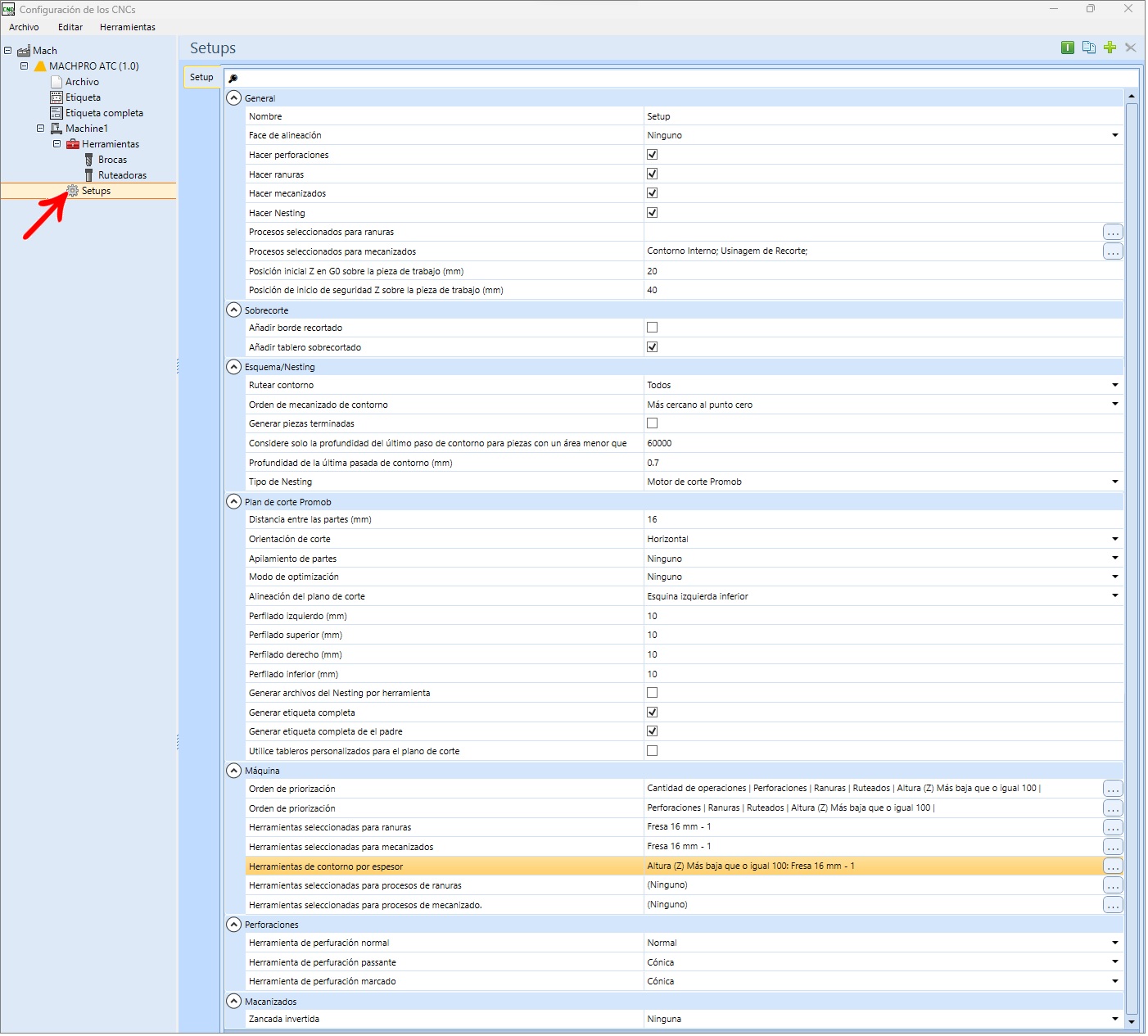This screenshot has width=1148, height=1036.
Task: Collapse the General section
Action: pyautogui.click(x=234, y=97)
